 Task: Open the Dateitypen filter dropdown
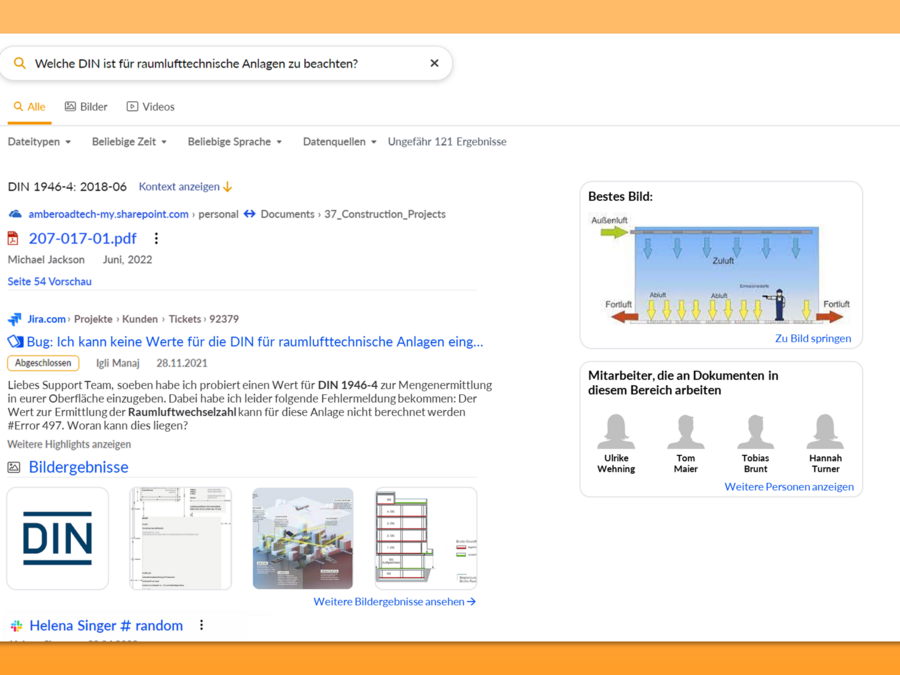point(39,142)
